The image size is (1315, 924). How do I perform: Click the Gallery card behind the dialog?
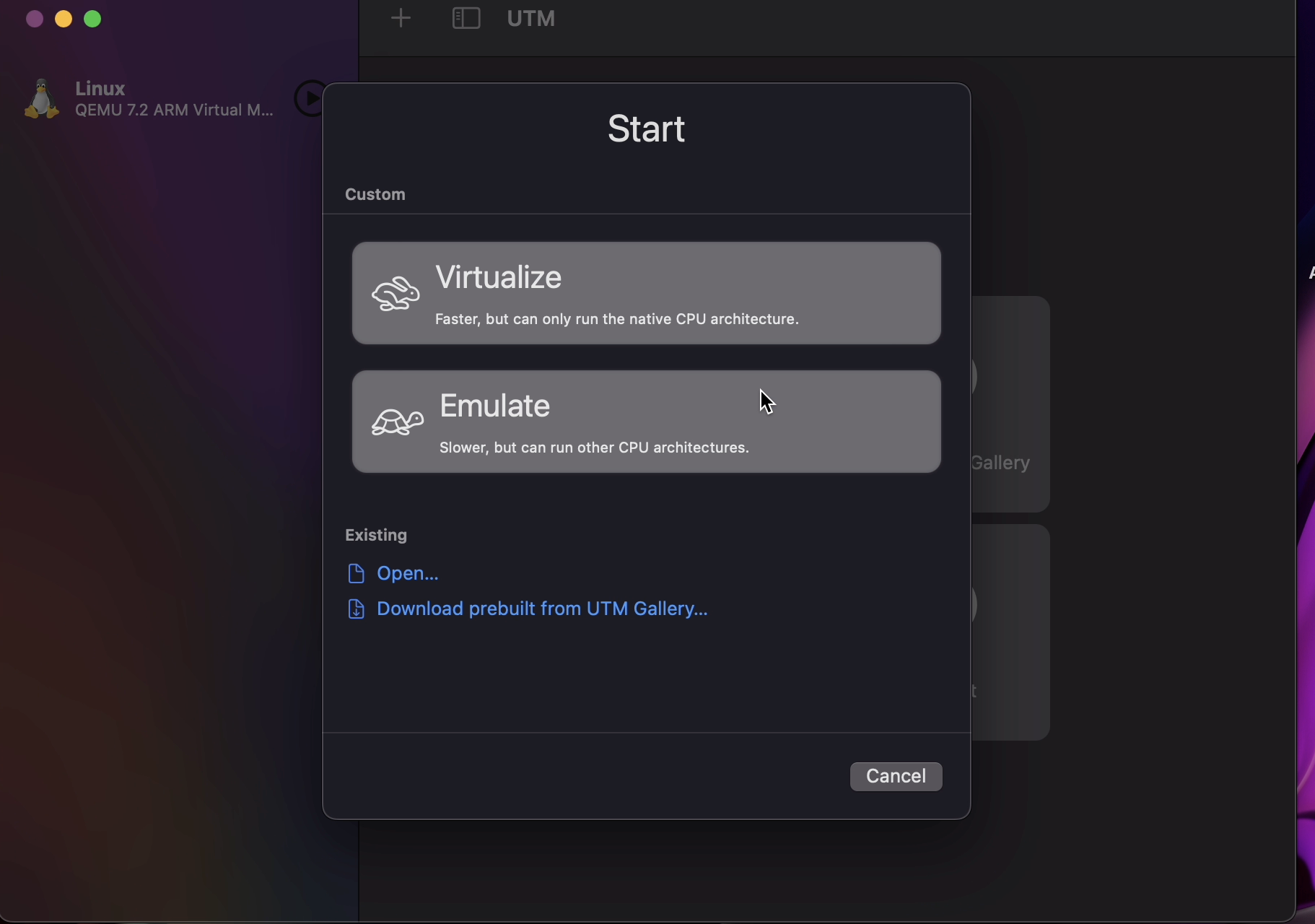(x=1010, y=404)
